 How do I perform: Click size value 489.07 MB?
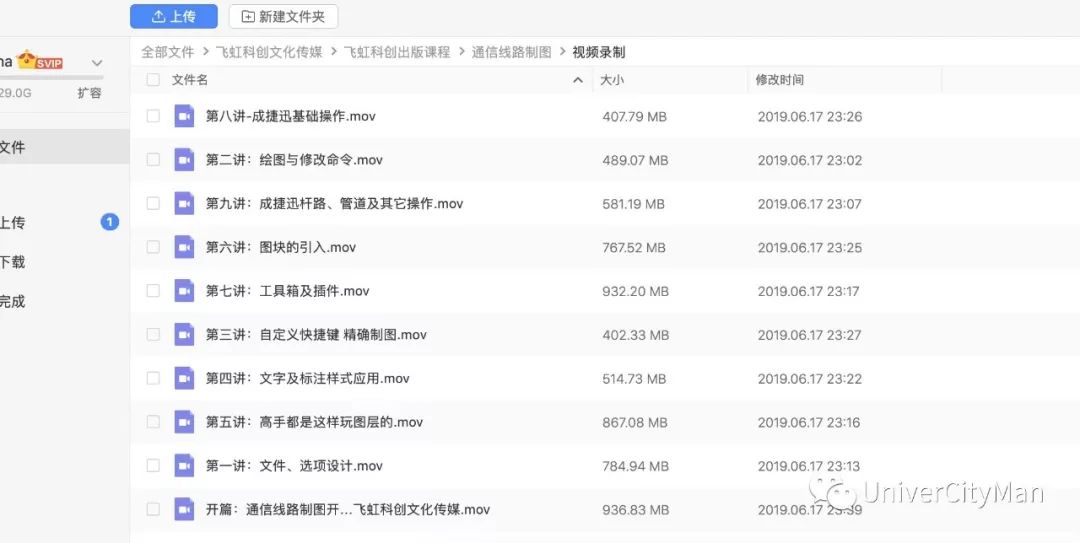[x=635, y=161]
